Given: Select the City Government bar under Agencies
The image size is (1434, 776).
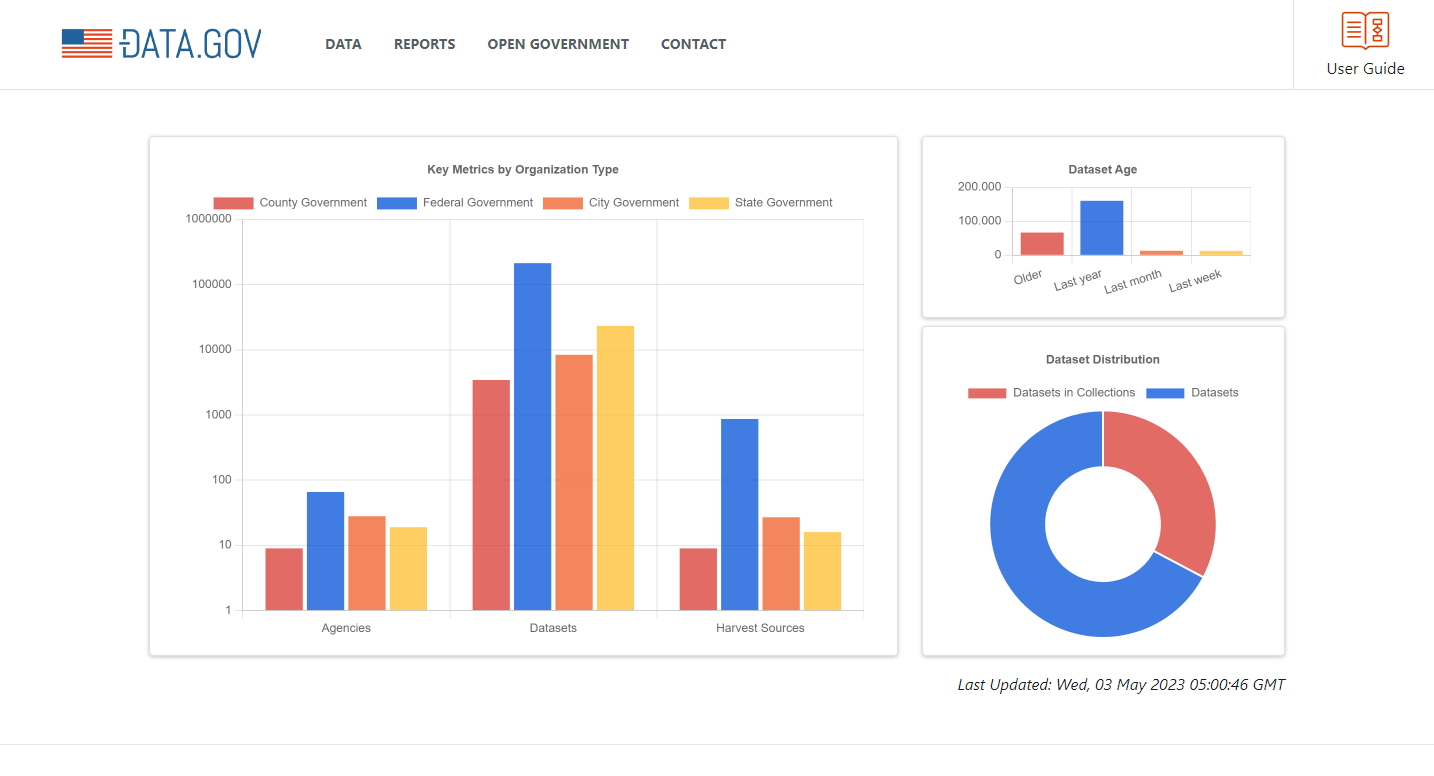Looking at the screenshot, I should (x=367, y=563).
